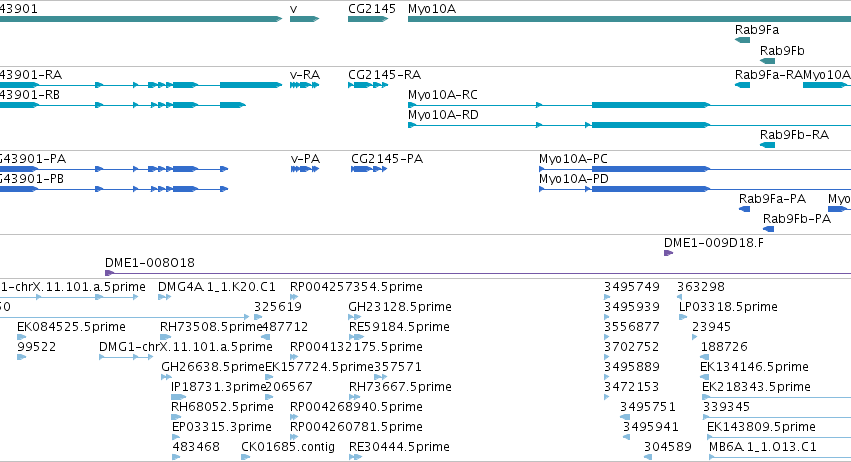Select the Myo10A-PD protein label

point(574,179)
